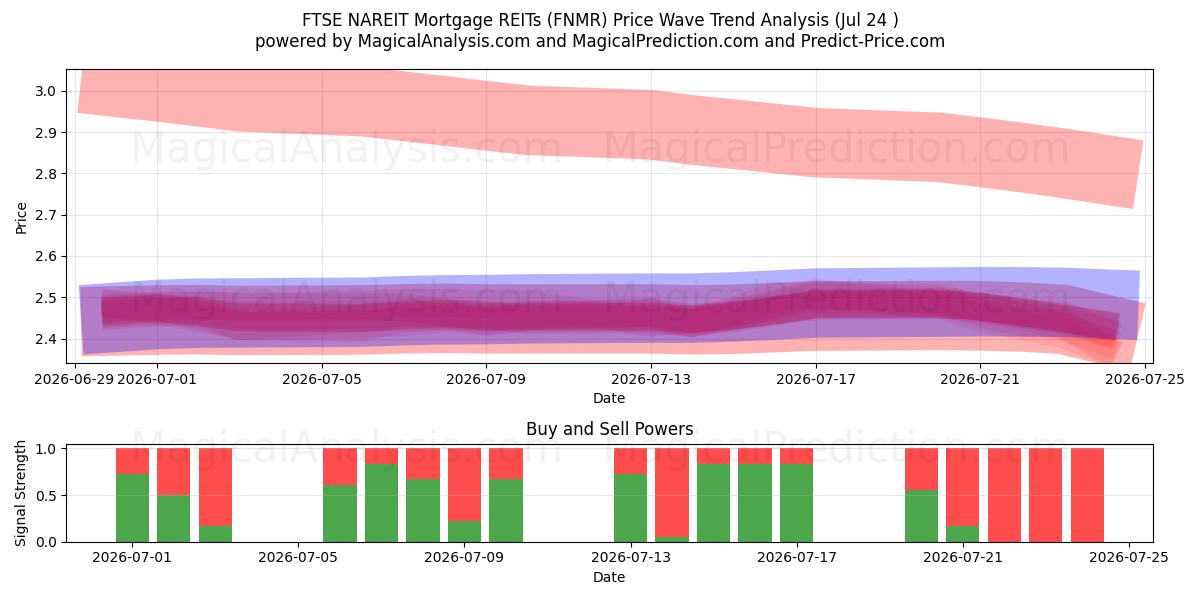This screenshot has width=1200, height=600.
Task: Click the 0.5 signal strength tick
Action: tap(46, 496)
